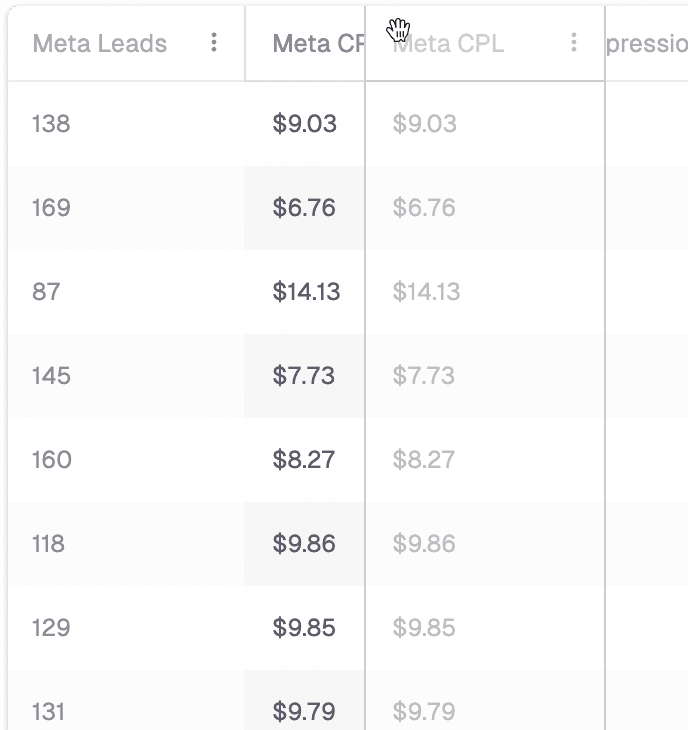Select the dark-text $6.76 CPL value
The image size is (688, 730).
(304, 208)
